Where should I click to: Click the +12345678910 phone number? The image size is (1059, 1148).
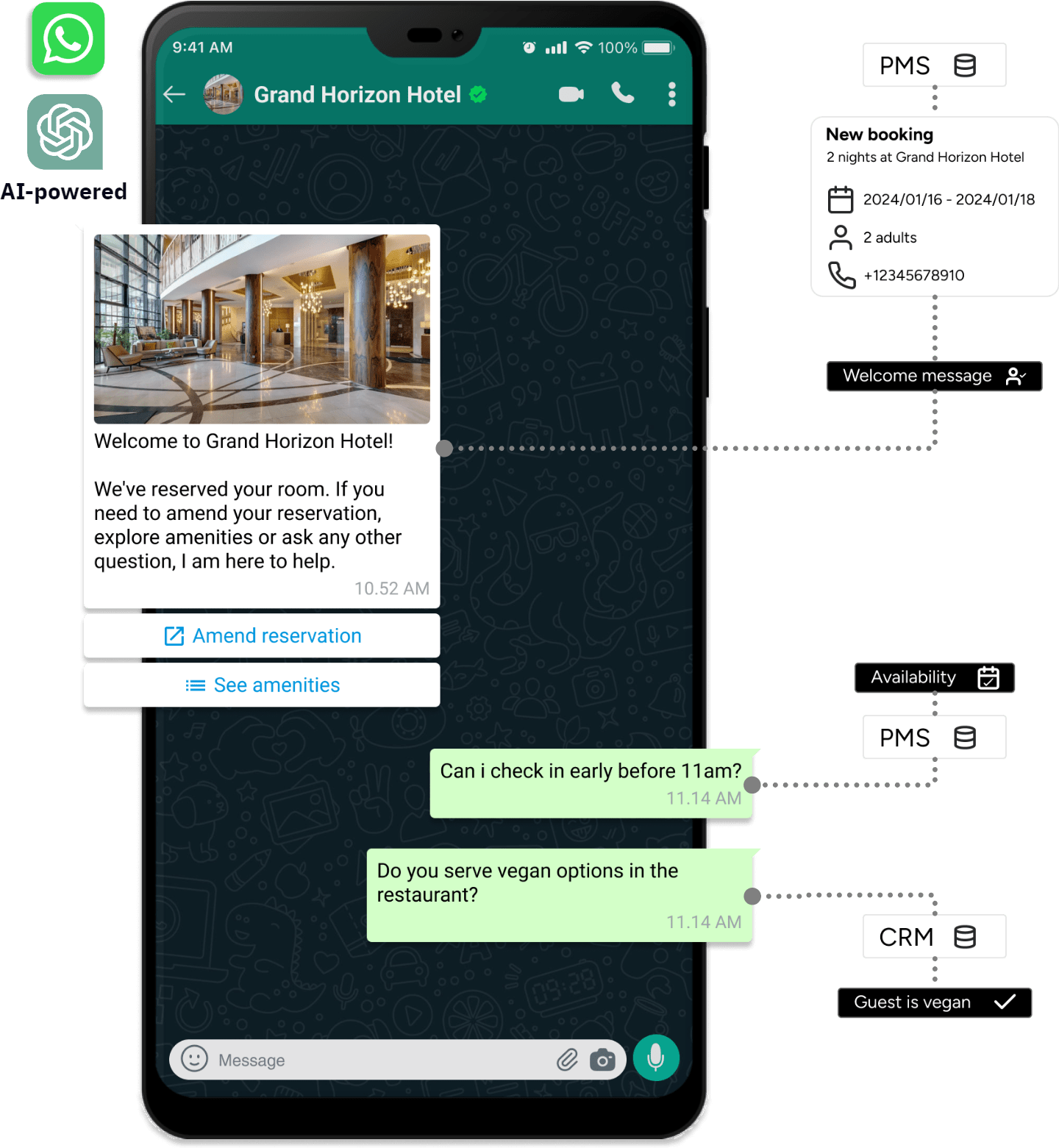(914, 275)
